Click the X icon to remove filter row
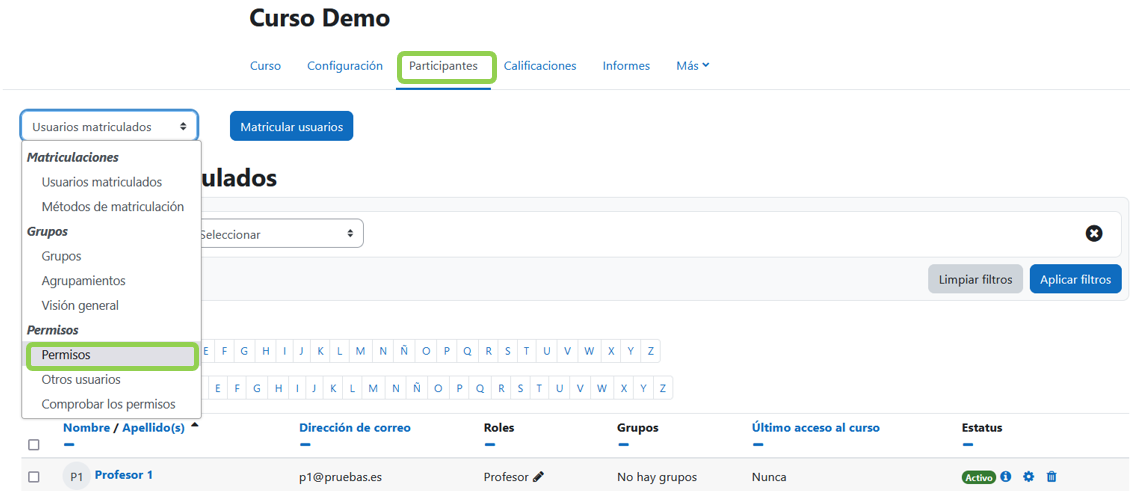 click(x=1094, y=233)
